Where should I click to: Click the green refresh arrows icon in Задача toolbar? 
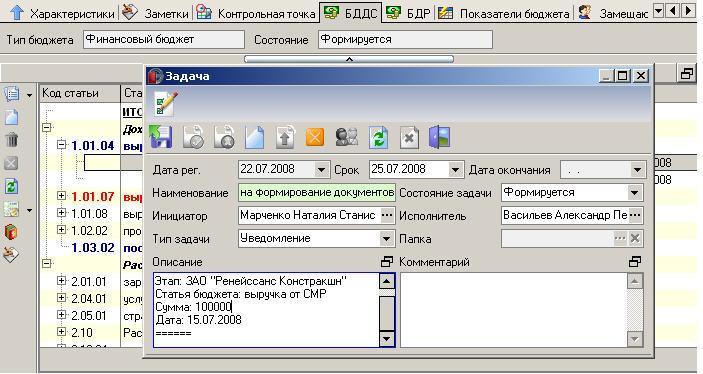(378, 137)
